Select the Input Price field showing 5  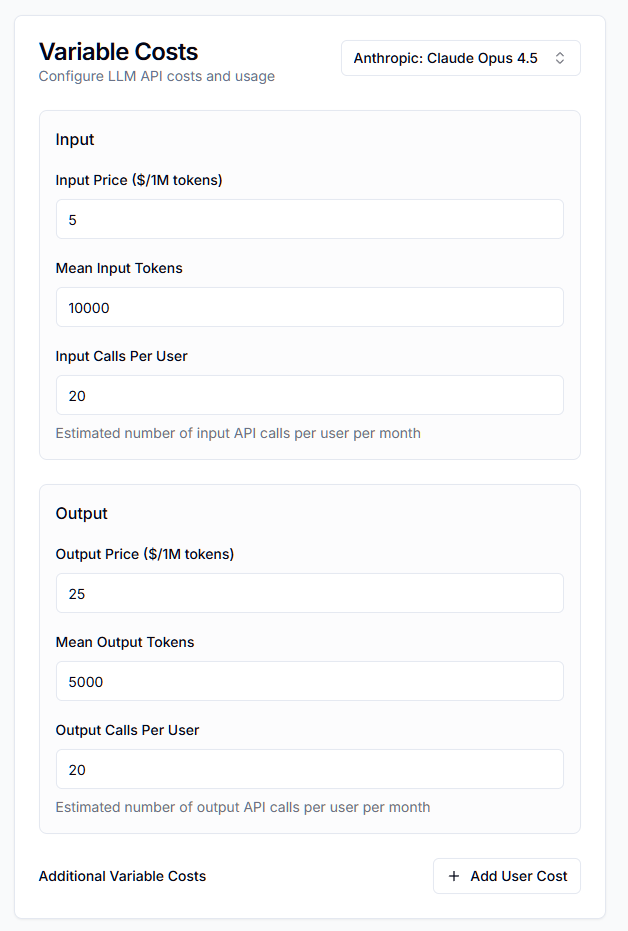coord(309,219)
